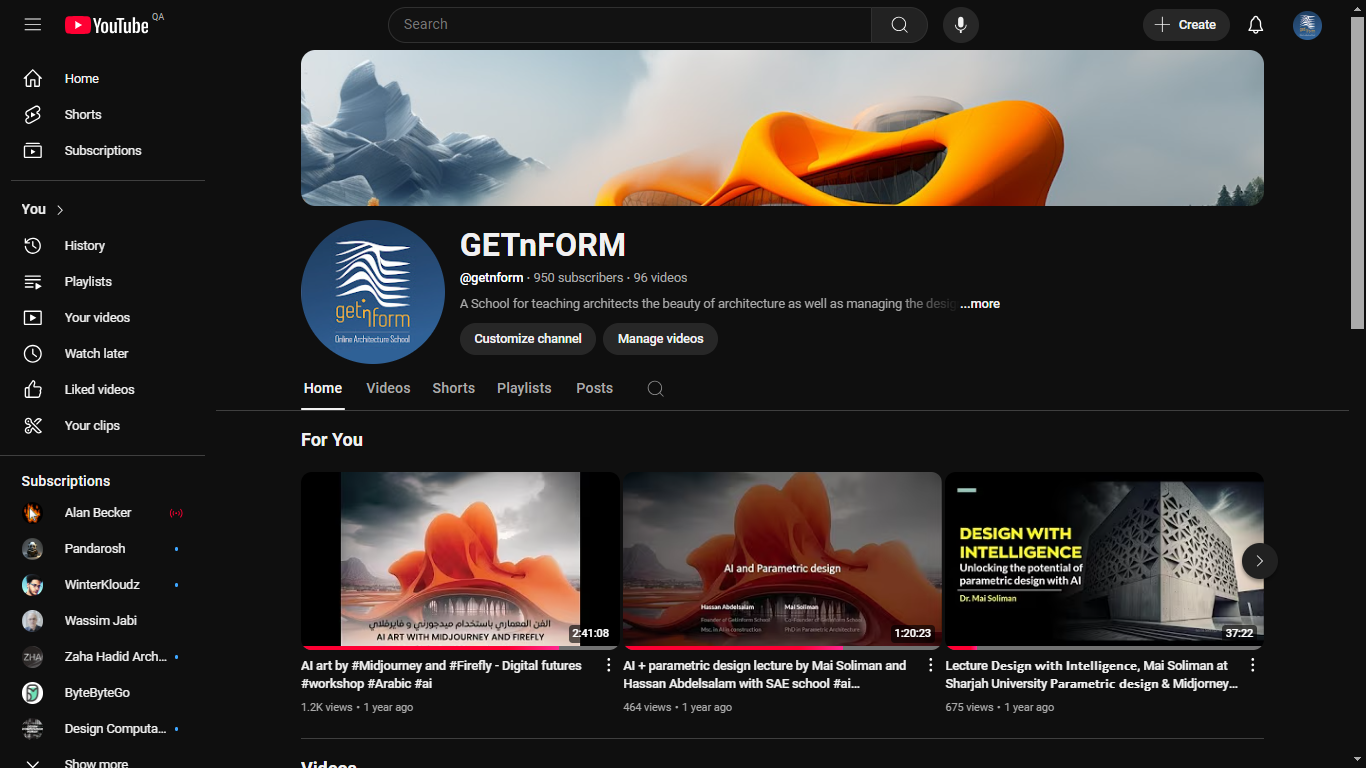This screenshot has width=1366, height=768.
Task: Click the search magnifier button
Action: pos(899,25)
